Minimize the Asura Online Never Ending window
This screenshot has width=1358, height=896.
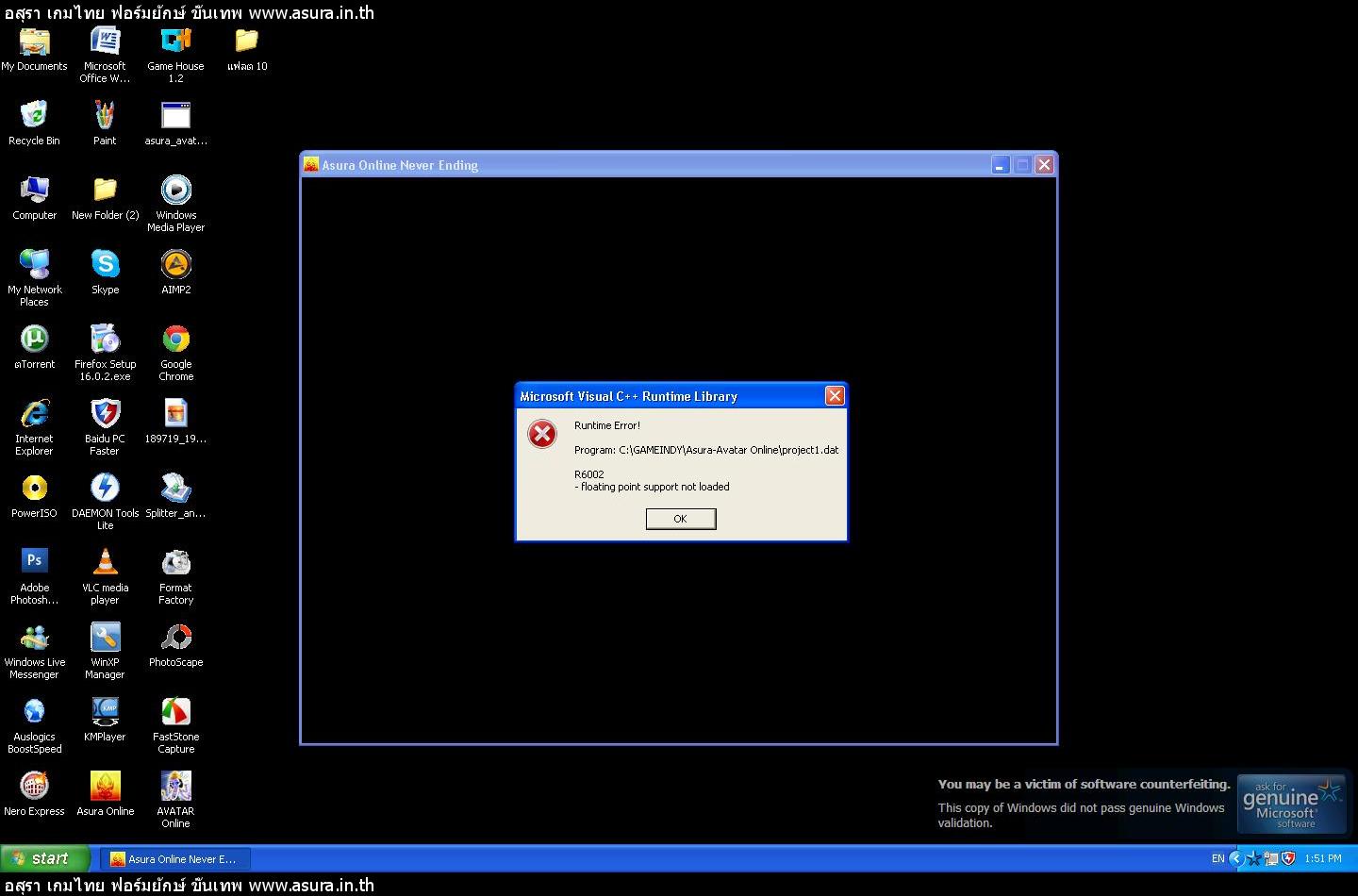[1001, 165]
